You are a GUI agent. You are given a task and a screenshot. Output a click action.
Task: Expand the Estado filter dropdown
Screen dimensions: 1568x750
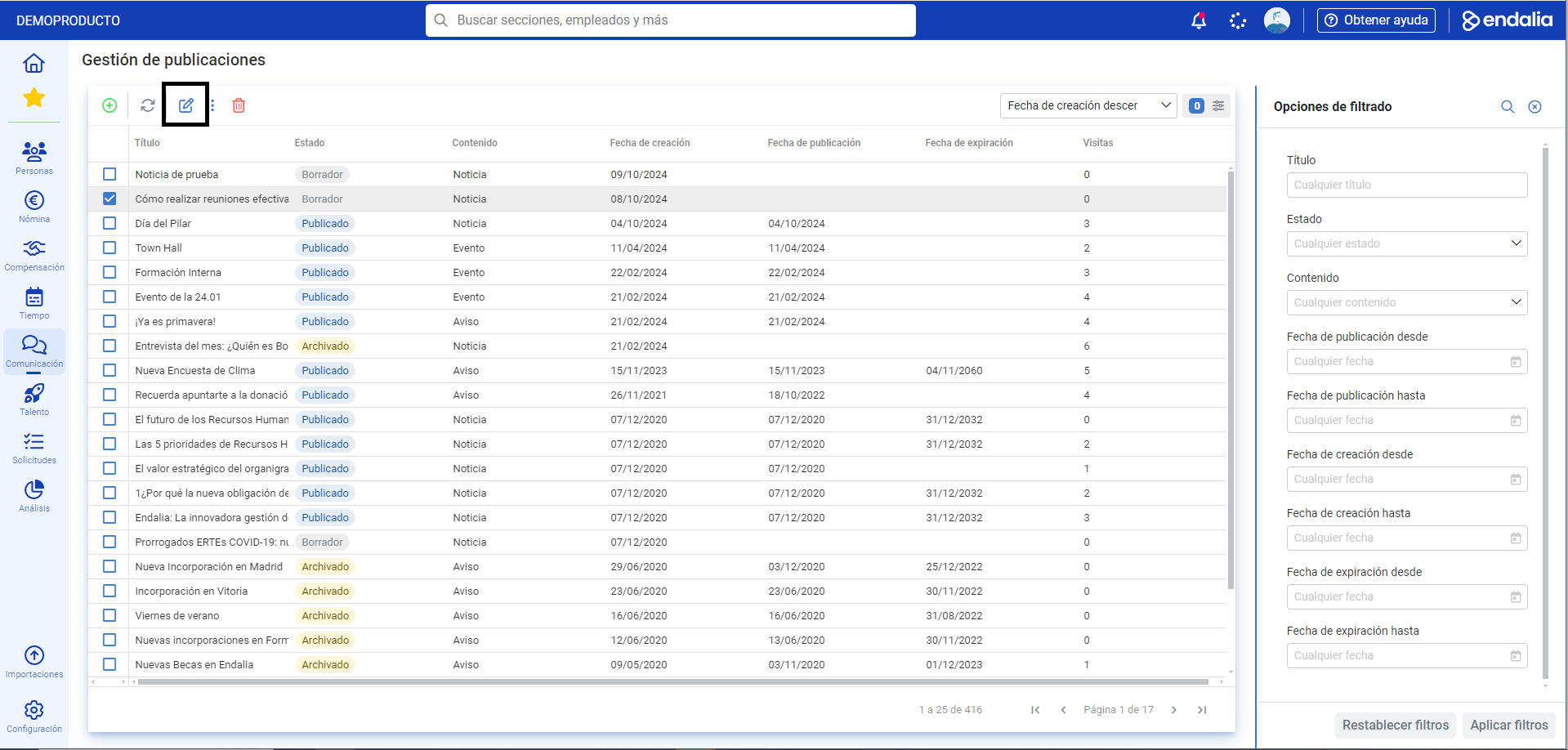click(1407, 243)
